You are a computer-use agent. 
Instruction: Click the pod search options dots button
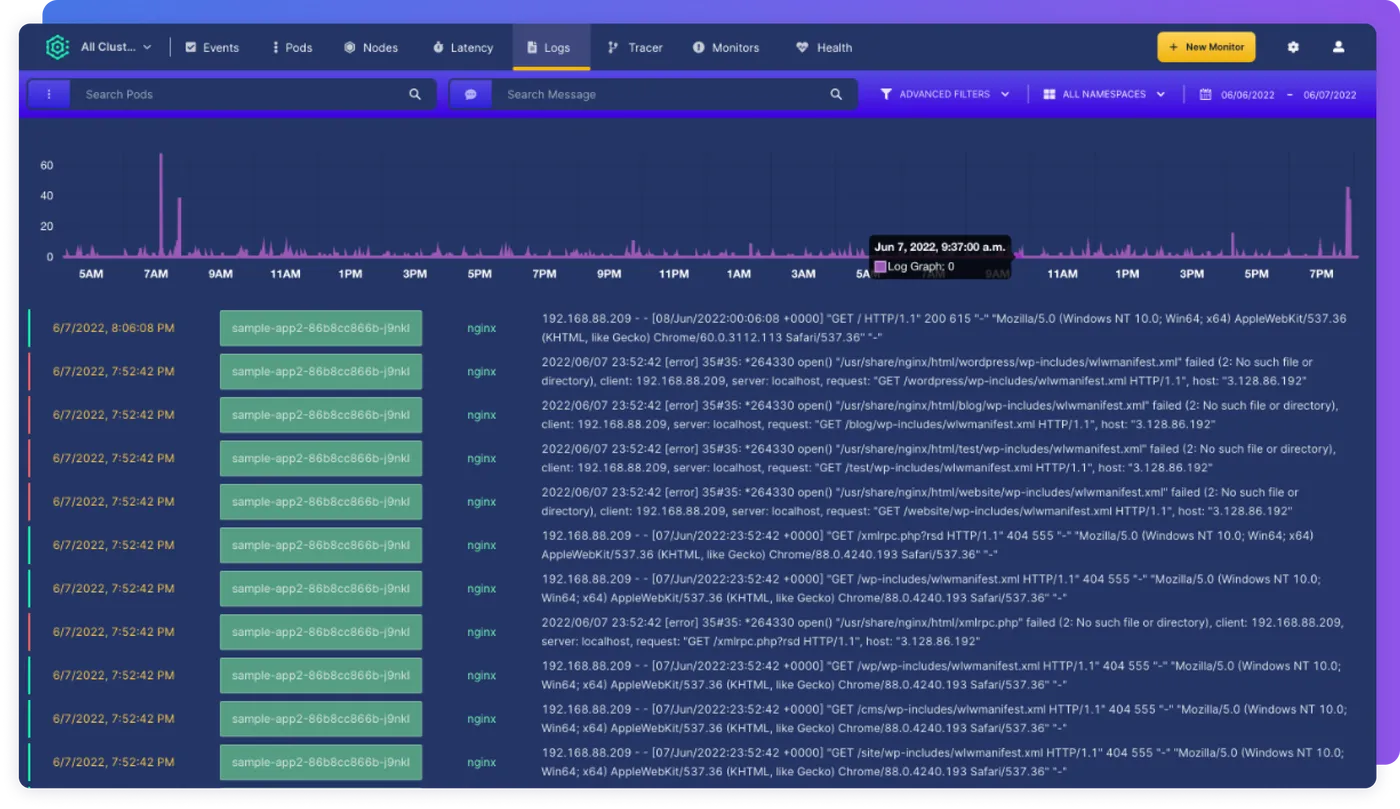point(47,94)
